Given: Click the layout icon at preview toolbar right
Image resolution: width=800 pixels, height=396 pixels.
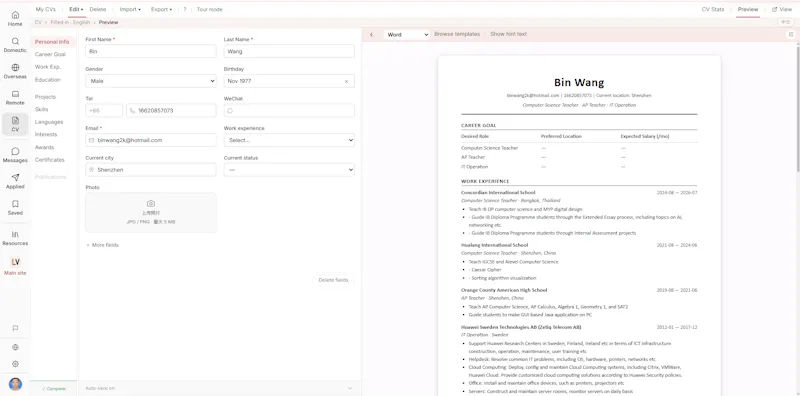Looking at the screenshot, I should pyautogui.click(x=791, y=34).
